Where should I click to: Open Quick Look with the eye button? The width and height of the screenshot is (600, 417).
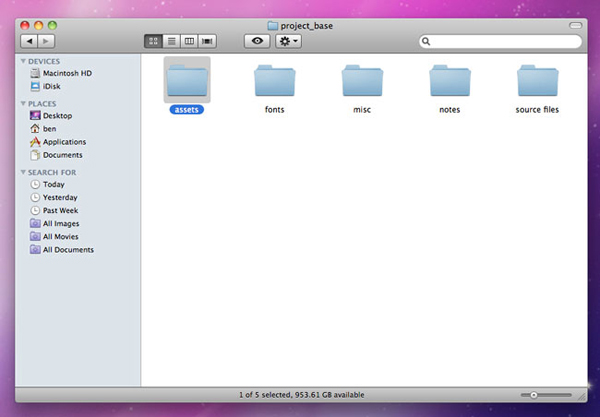(x=257, y=41)
